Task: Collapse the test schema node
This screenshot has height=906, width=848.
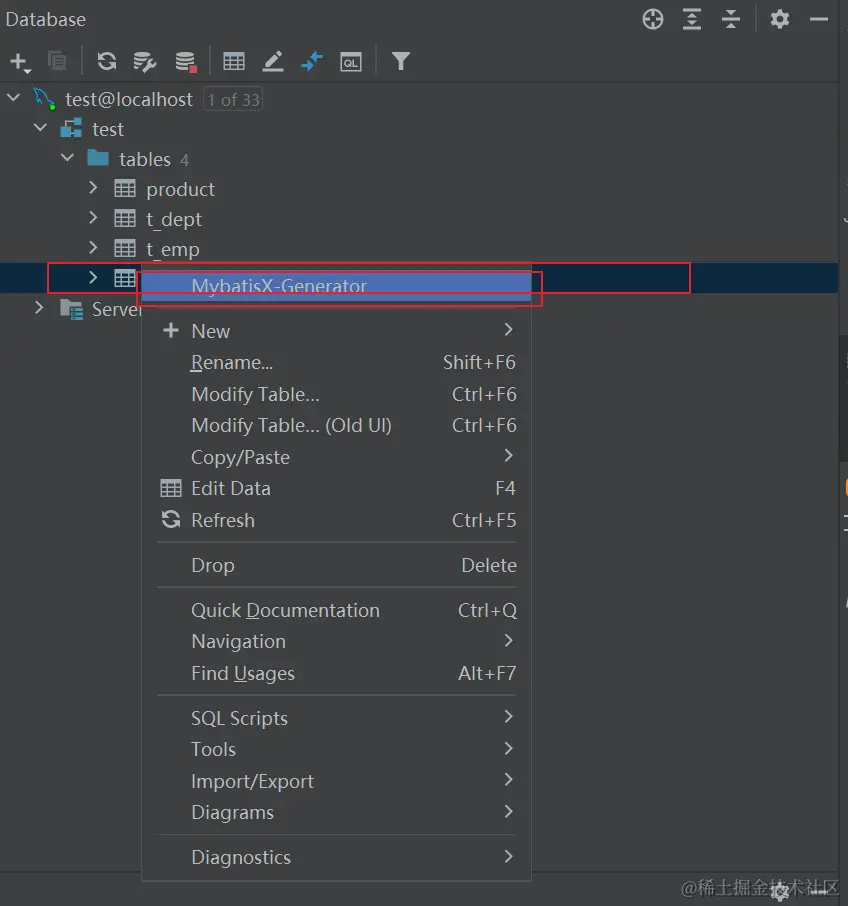Action: coord(40,128)
